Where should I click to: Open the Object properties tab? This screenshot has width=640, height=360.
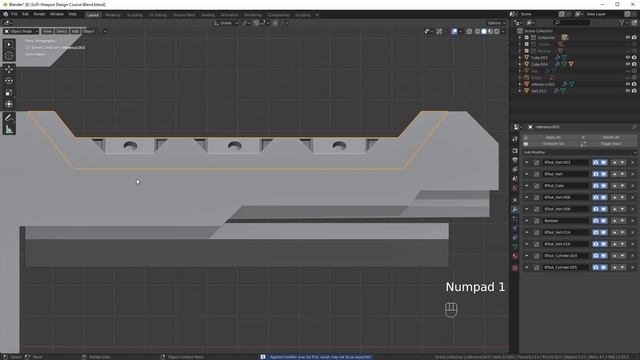515,200
